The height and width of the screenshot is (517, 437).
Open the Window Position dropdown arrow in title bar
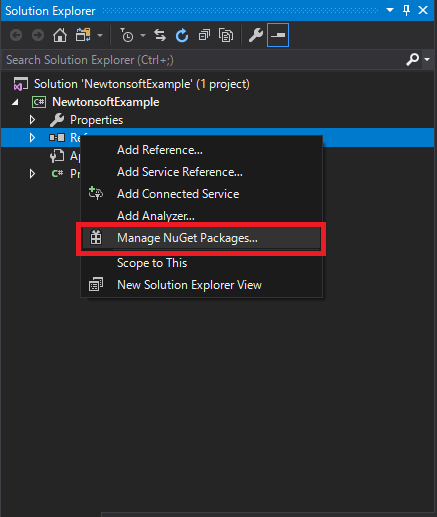click(x=390, y=10)
